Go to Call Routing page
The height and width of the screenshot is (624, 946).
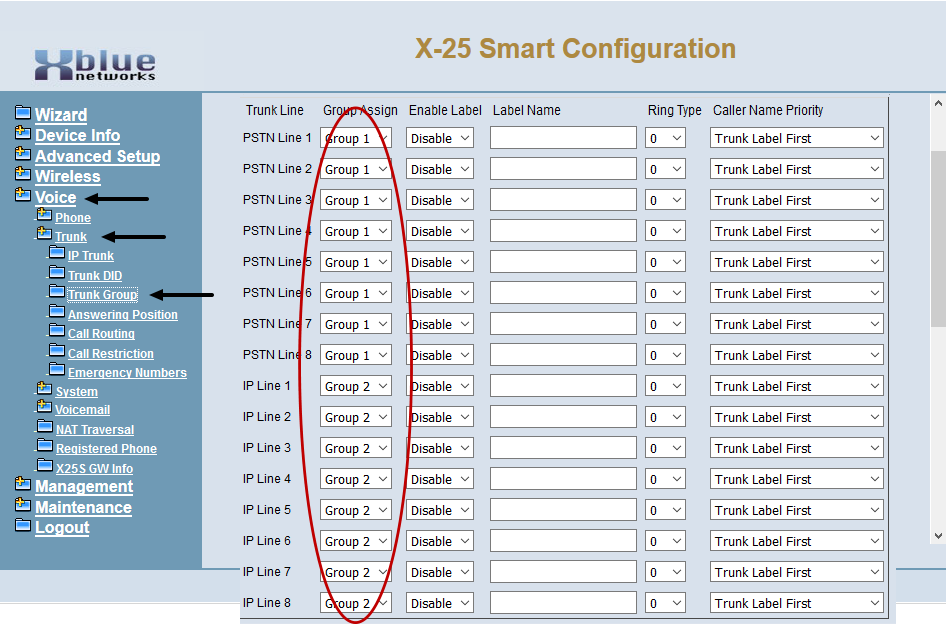[101, 334]
